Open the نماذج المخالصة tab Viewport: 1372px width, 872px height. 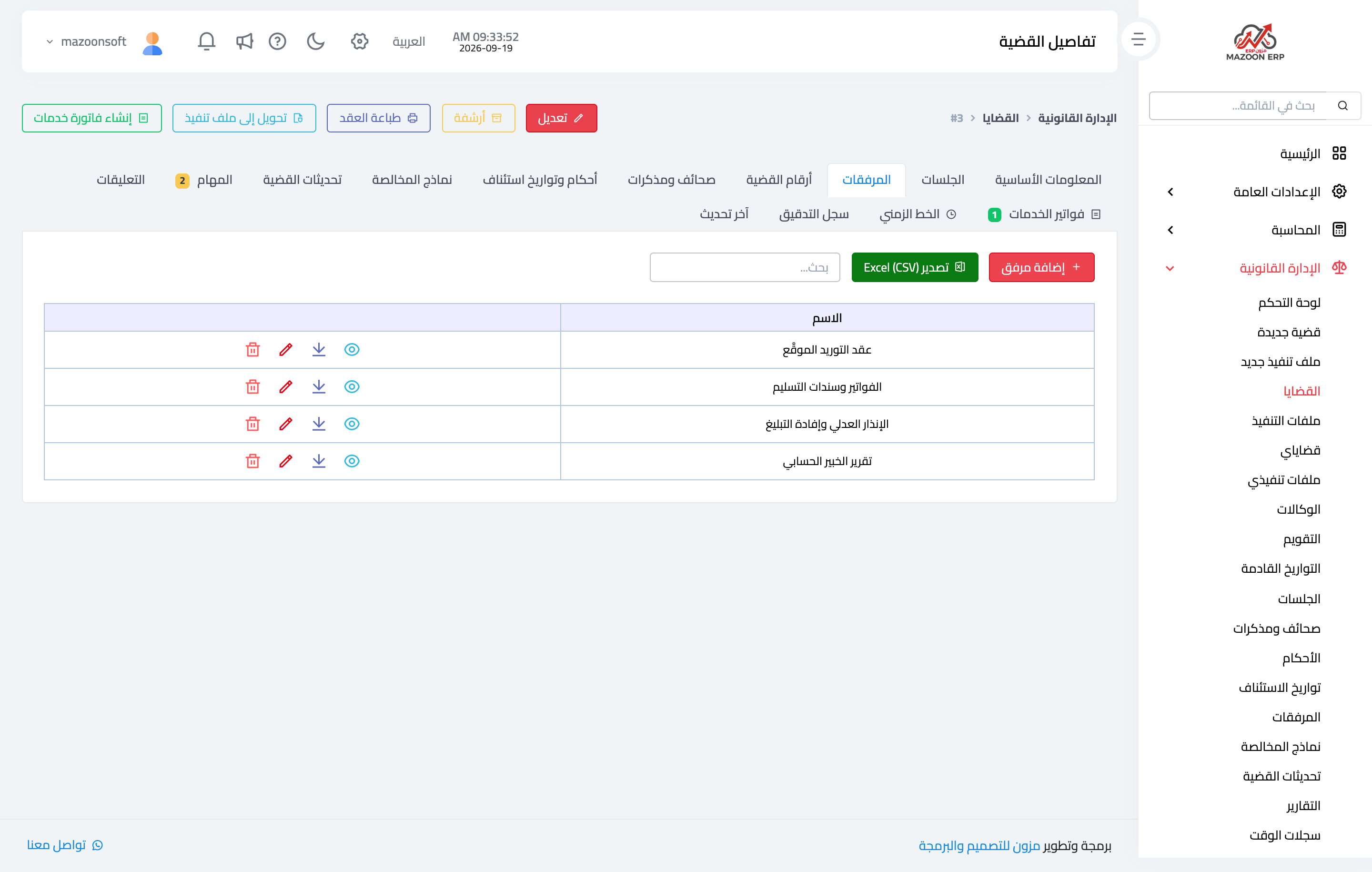412,180
